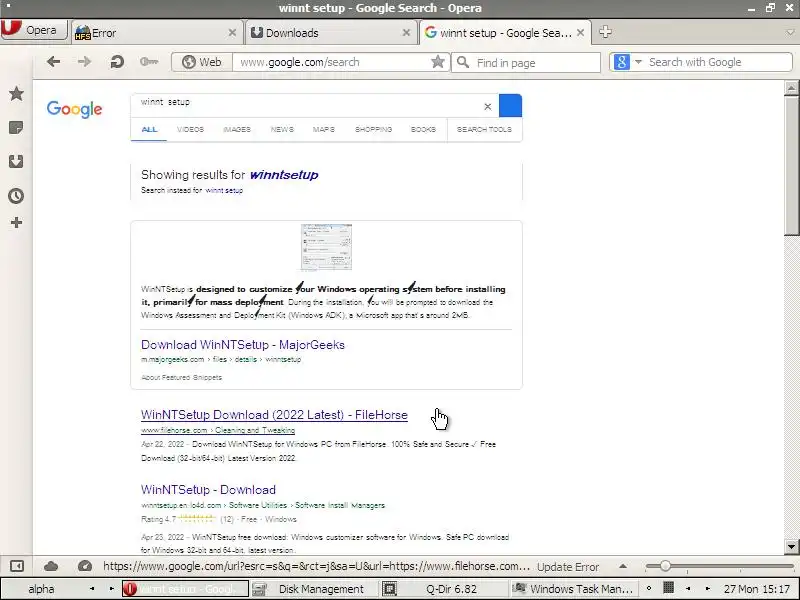Select the BOOKS results tab
The image size is (800, 600).
423,130
